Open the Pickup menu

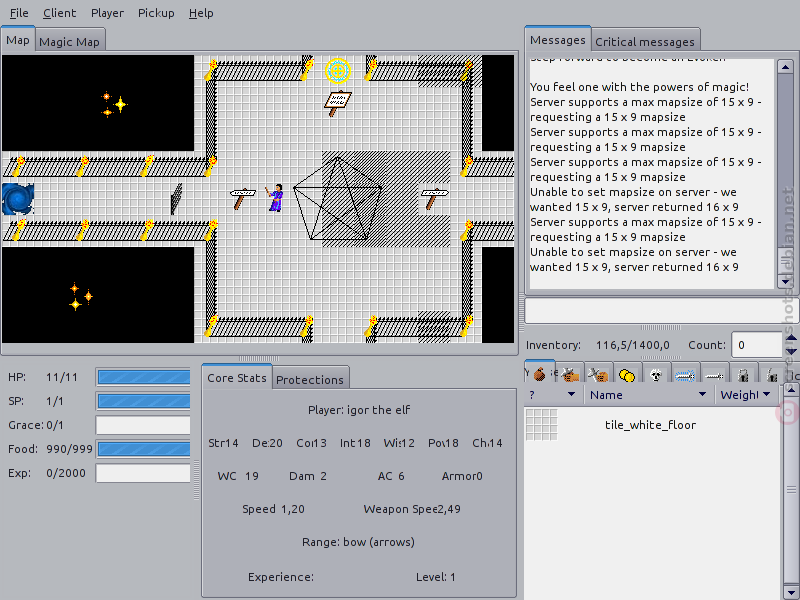(x=156, y=13)
